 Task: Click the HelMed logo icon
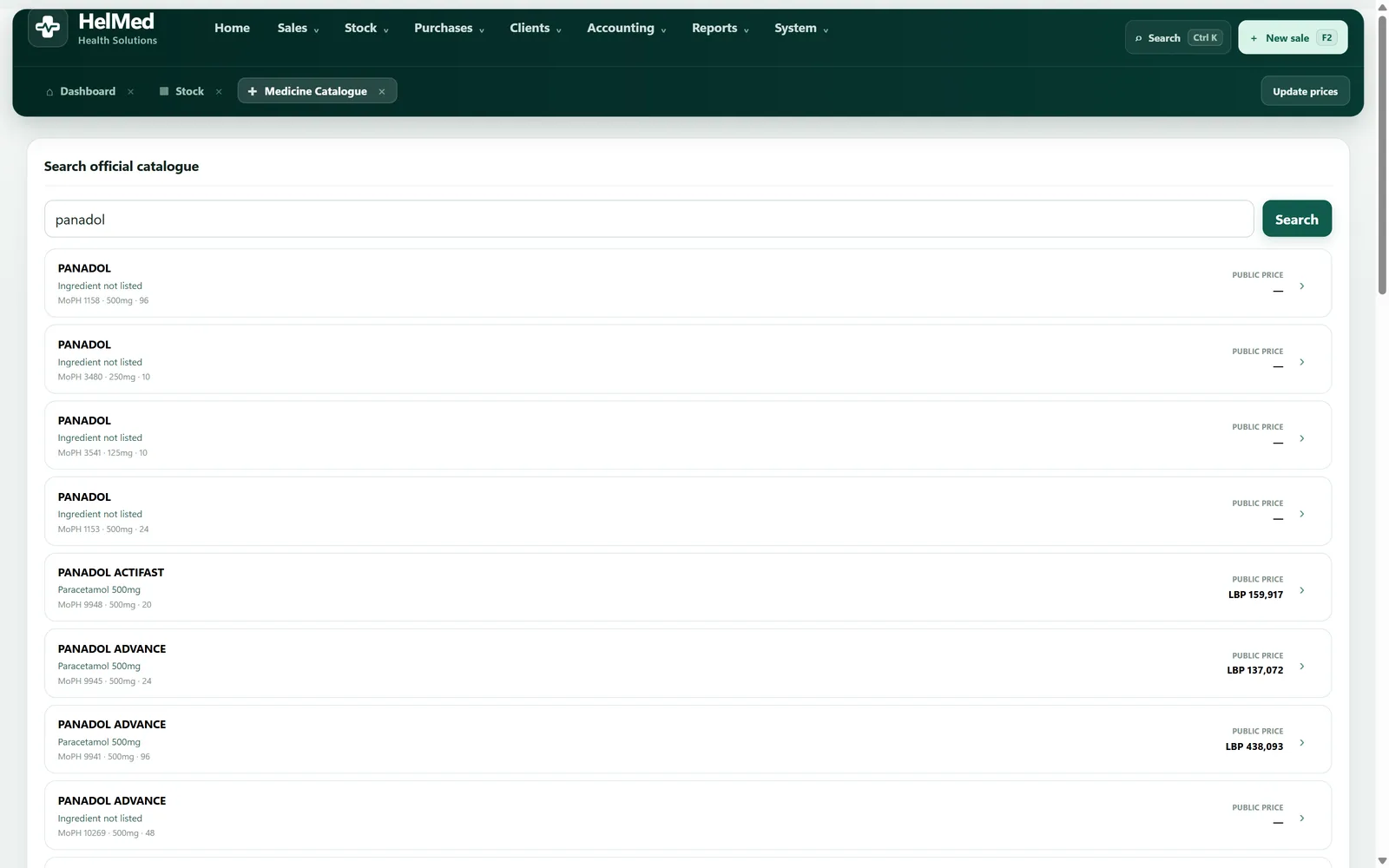point(48,29)
